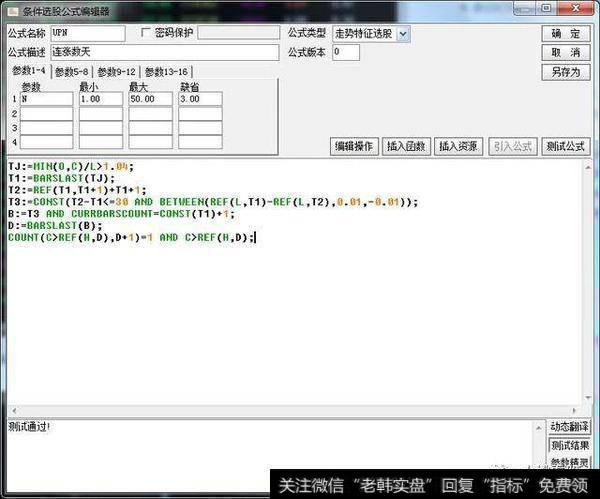This screenshot has width=600, height=499.
Task: Click output pane scroll up arrow
Action: (x=538, y=427)
